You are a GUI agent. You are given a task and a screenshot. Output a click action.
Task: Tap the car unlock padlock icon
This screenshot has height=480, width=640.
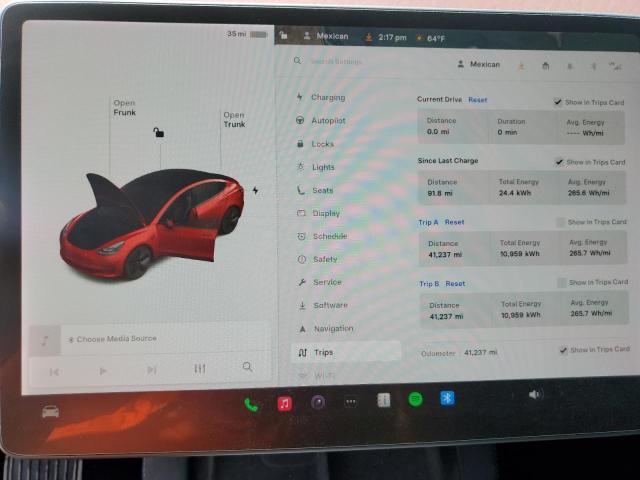(158, 132)
